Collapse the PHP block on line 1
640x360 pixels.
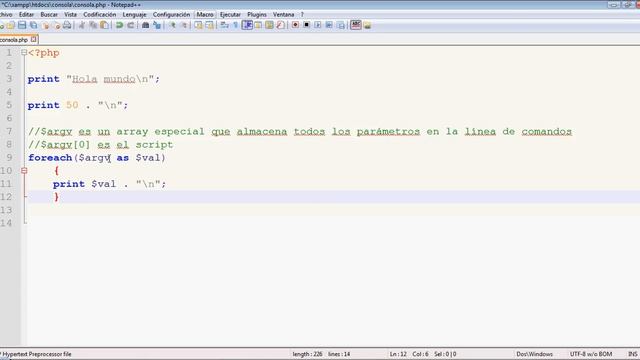24,53
